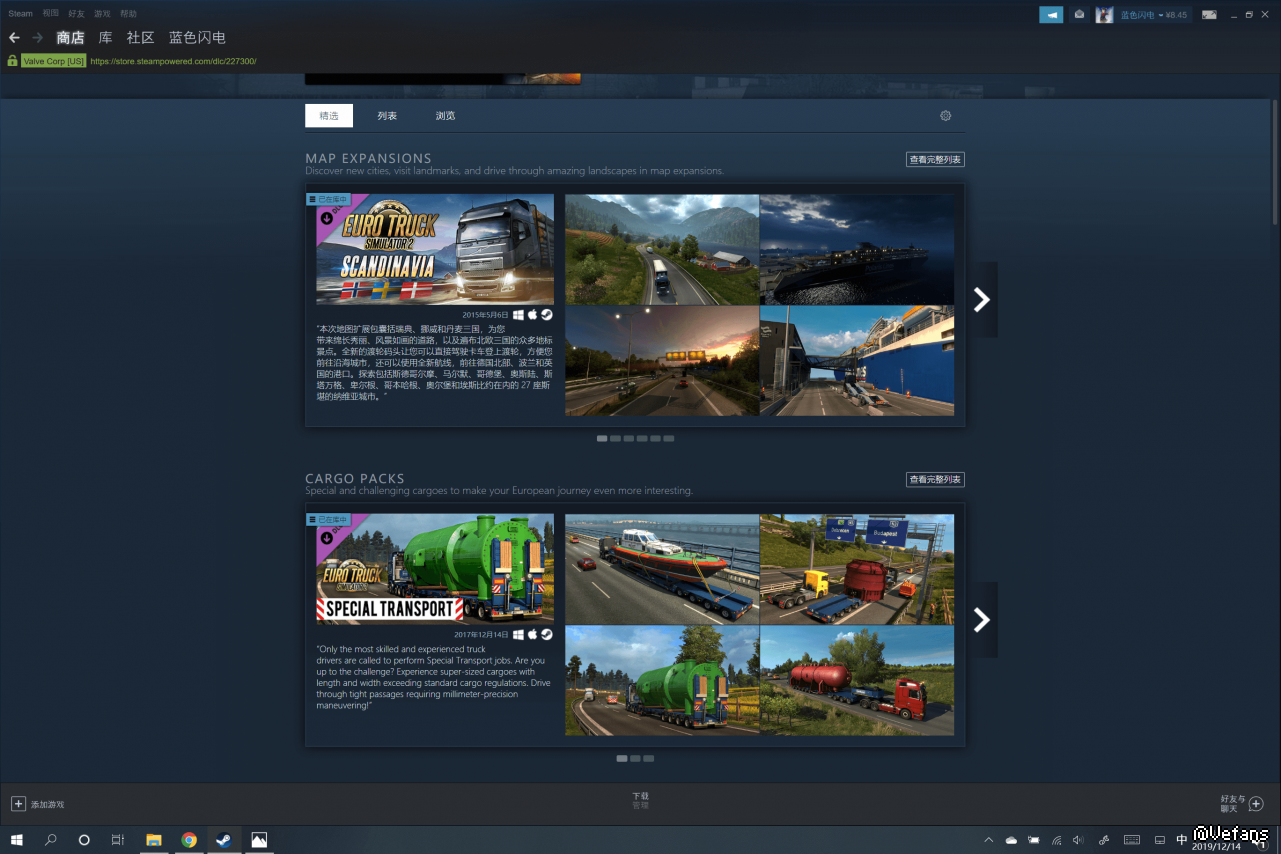Go to the 库 library tab
The image size is (1281, 854).
coord(105,37)
